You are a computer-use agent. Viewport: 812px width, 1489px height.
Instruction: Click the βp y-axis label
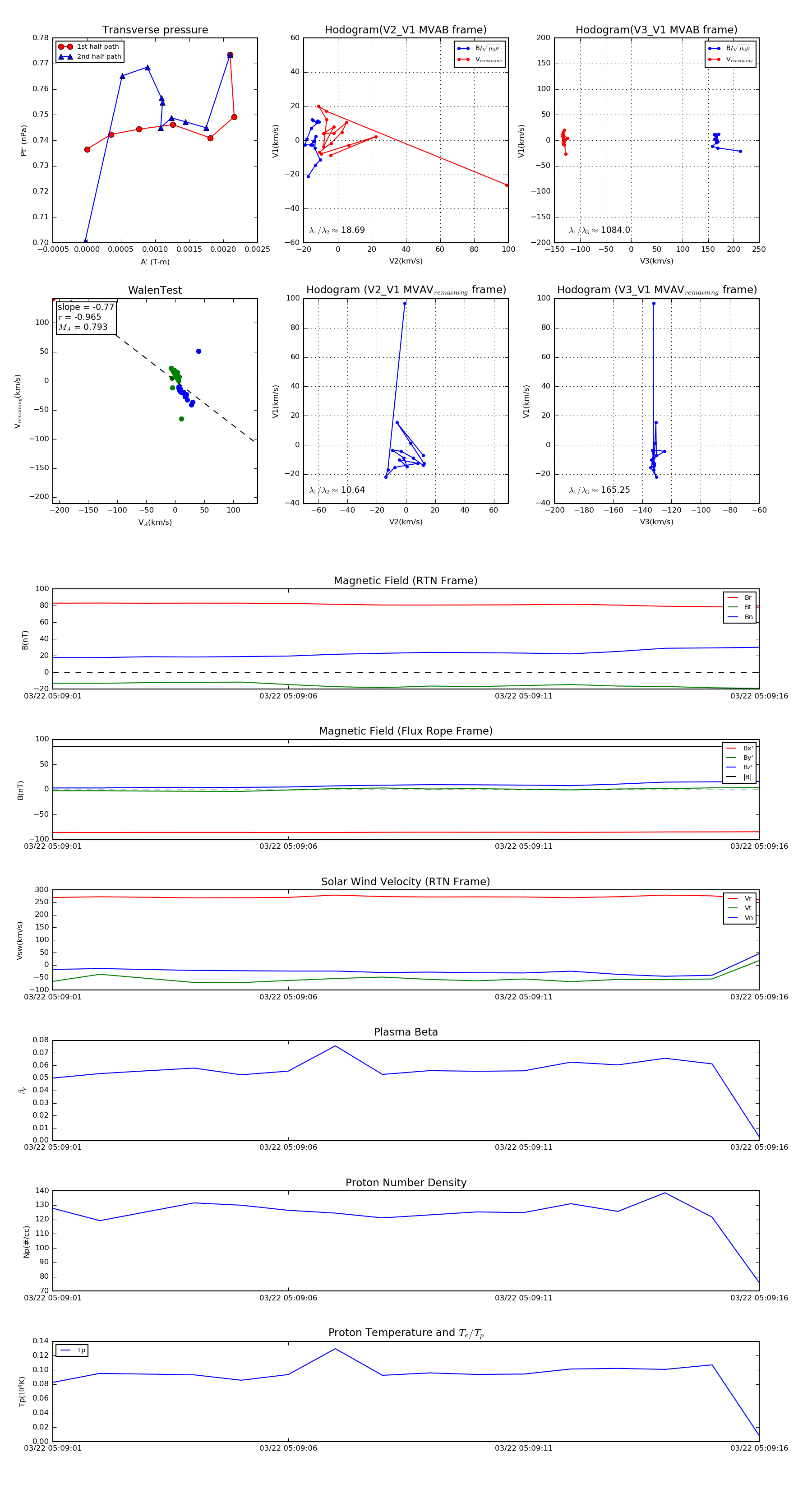pyautogui.click(x=22, y=1091)
